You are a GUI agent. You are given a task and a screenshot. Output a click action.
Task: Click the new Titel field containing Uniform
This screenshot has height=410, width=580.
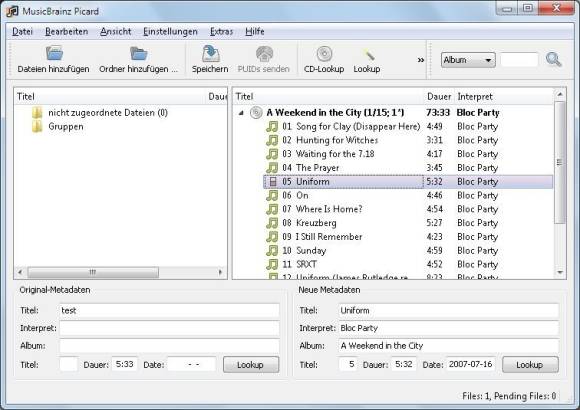448,310
